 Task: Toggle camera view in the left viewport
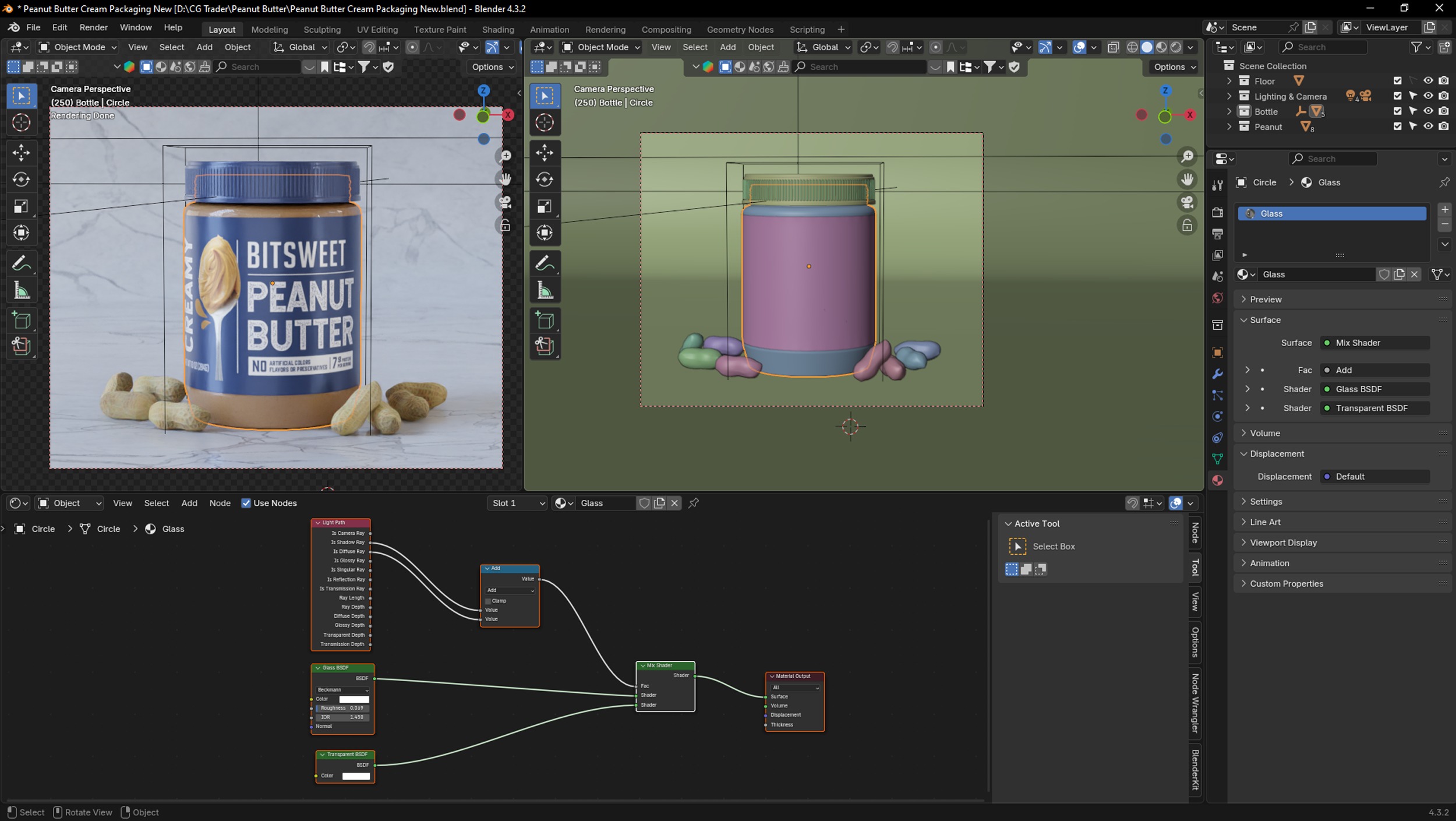coord(505,202)
